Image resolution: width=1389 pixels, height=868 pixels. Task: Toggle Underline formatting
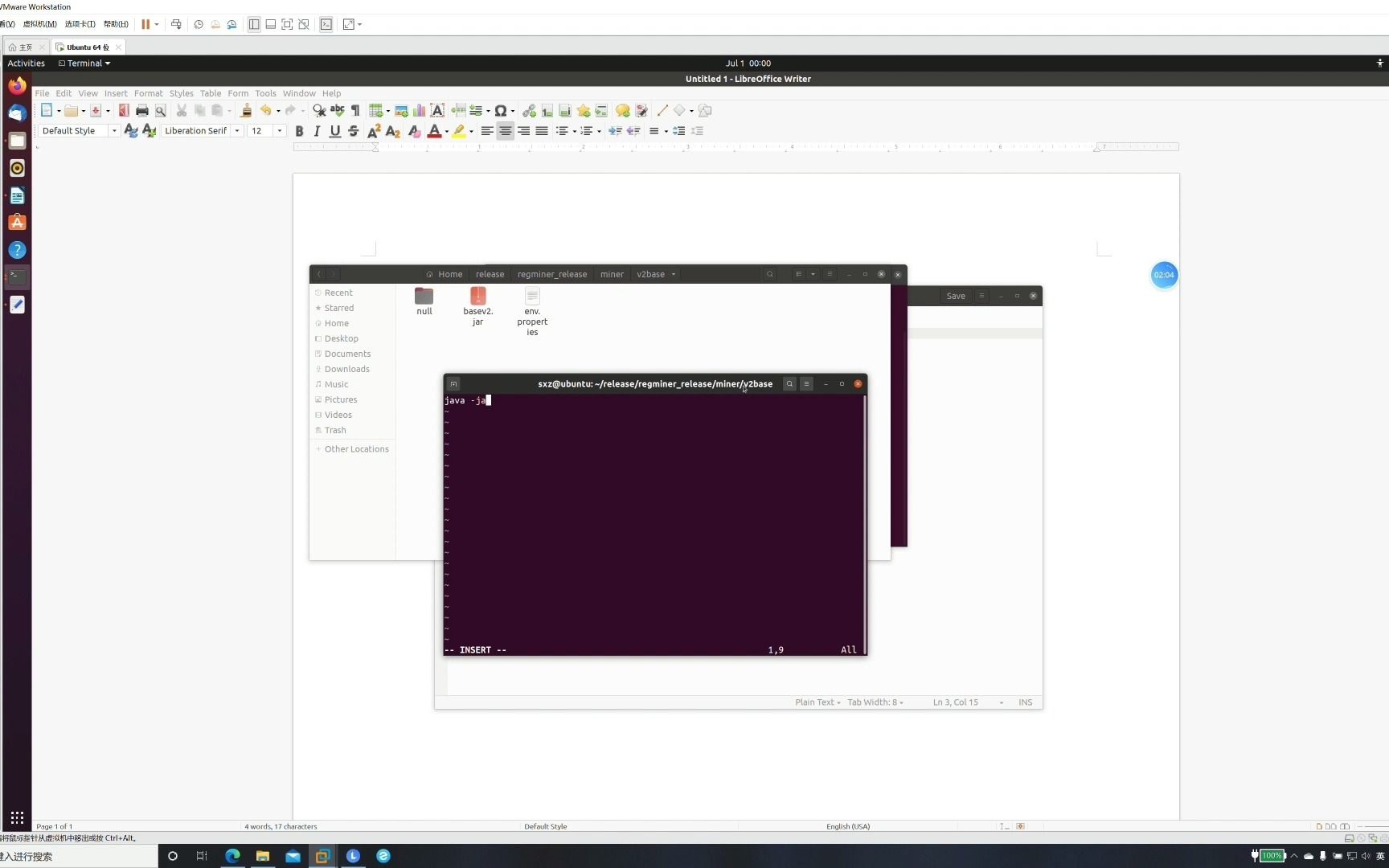point(335,131)
